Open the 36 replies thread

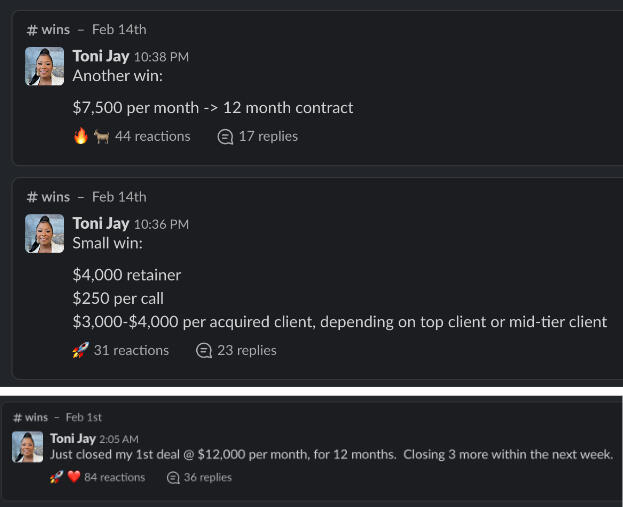[207, 477]
